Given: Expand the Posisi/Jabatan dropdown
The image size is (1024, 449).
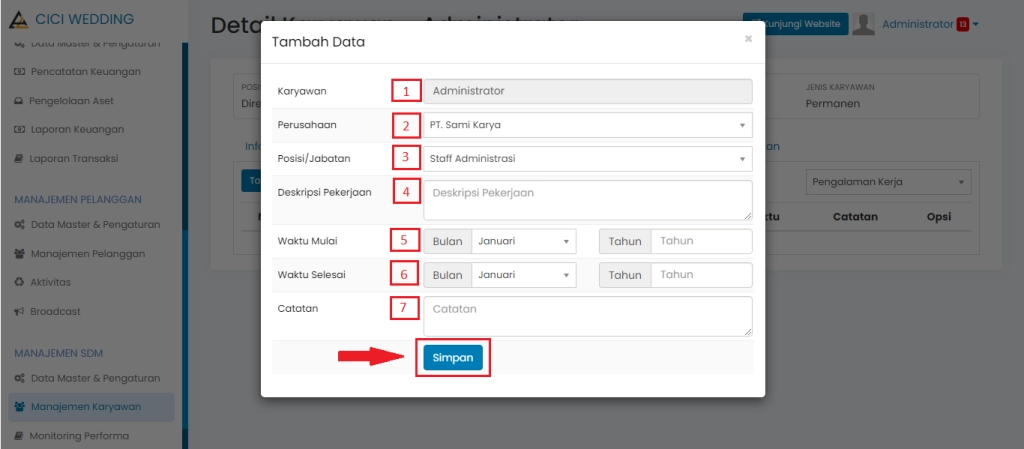Looking at the screenshot, I should pyautogui.click(x=587, y=158).
